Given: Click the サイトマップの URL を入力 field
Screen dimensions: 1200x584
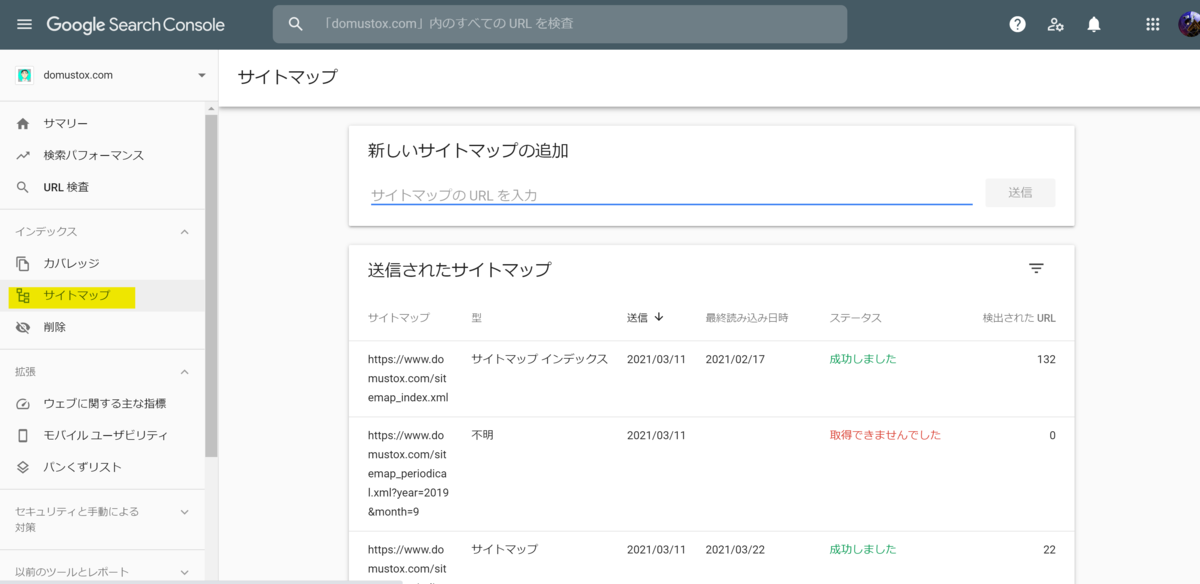Looking at the screenshot, I should 671,195.
